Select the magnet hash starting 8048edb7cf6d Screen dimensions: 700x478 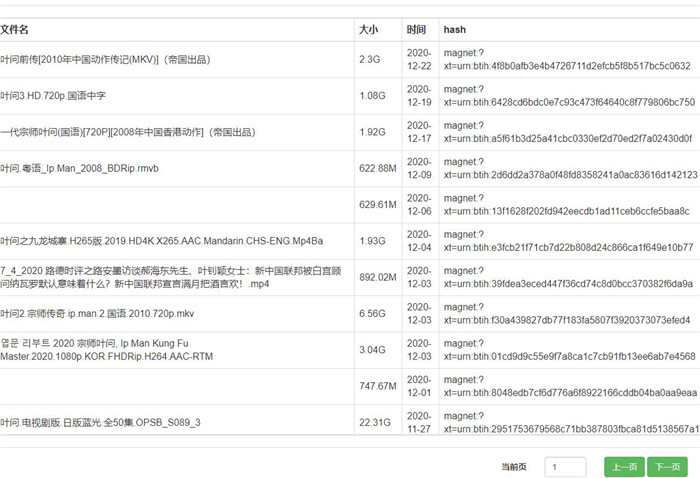pyautogui.click(x=571, y=386)
